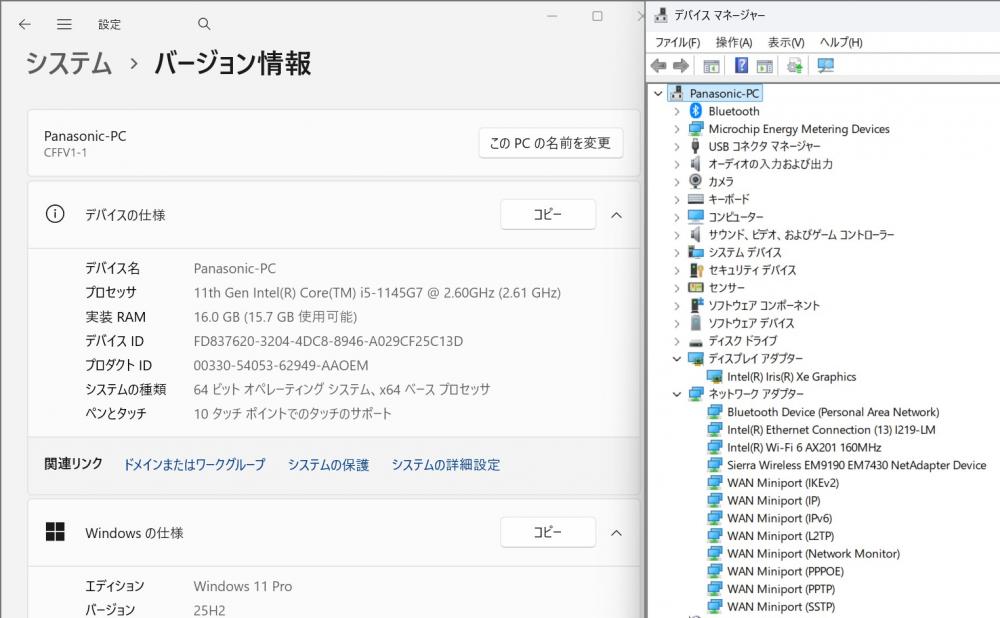Expand Microchip Energy Metering Devices
Image resolution: width=1000 pixels, height=618 pixels.
point(677,129)
